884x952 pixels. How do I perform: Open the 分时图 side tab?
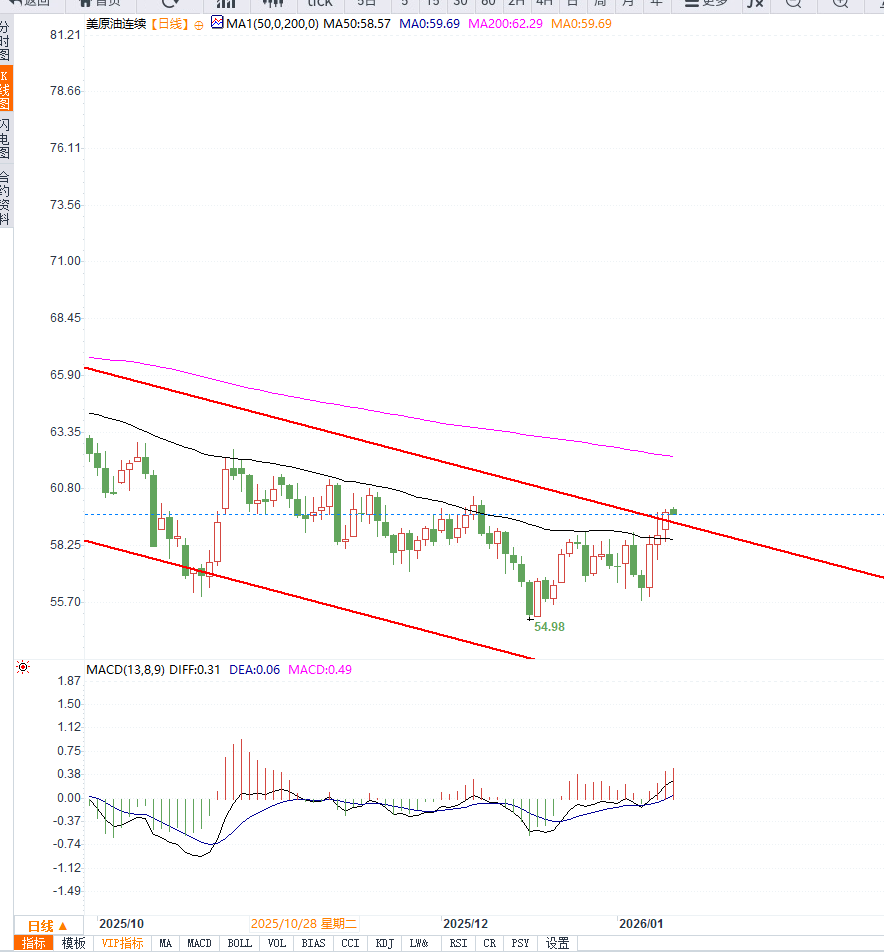pos(5,41)
